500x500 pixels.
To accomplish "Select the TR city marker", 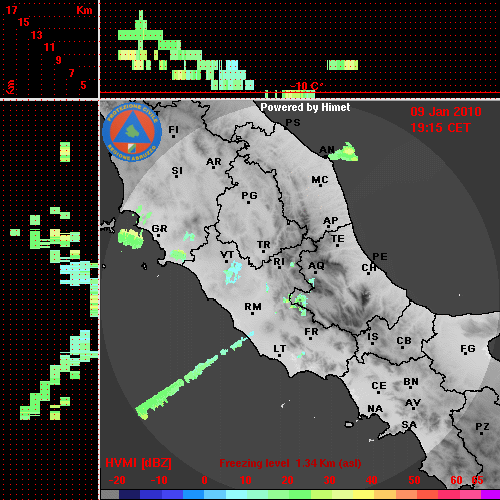I will tap(263, 251).
